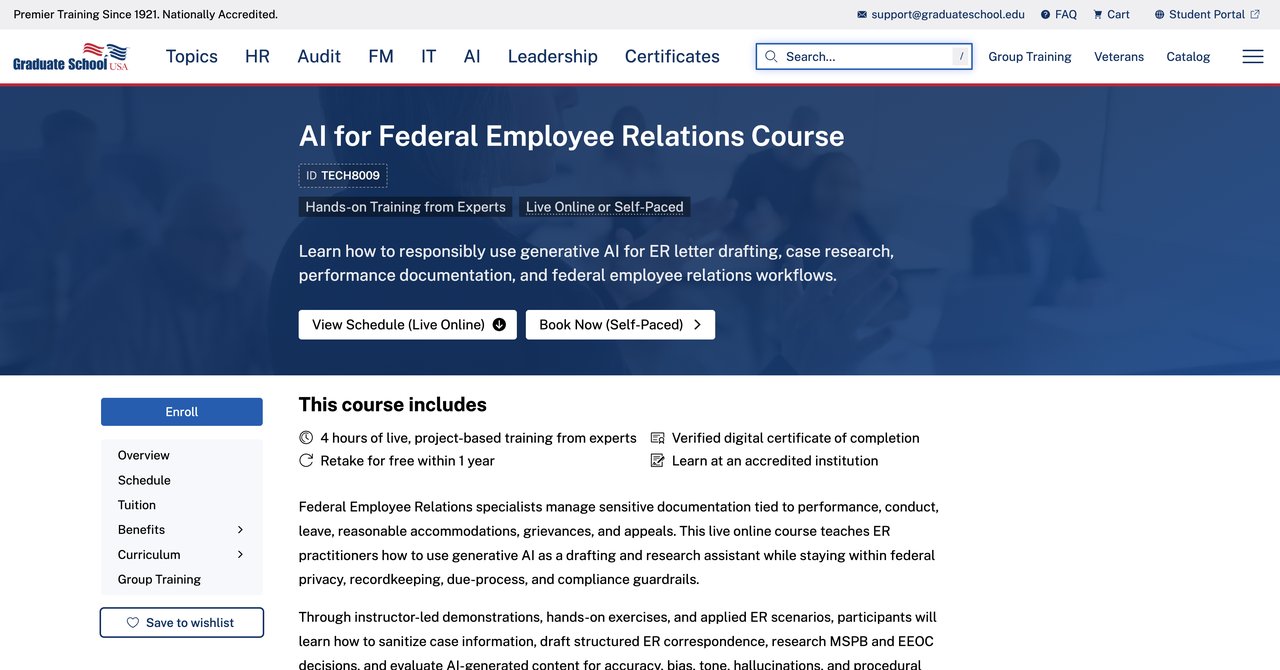Click the course ID TECH8009 badge
The image size is (1280, 670).
(343, 176)
